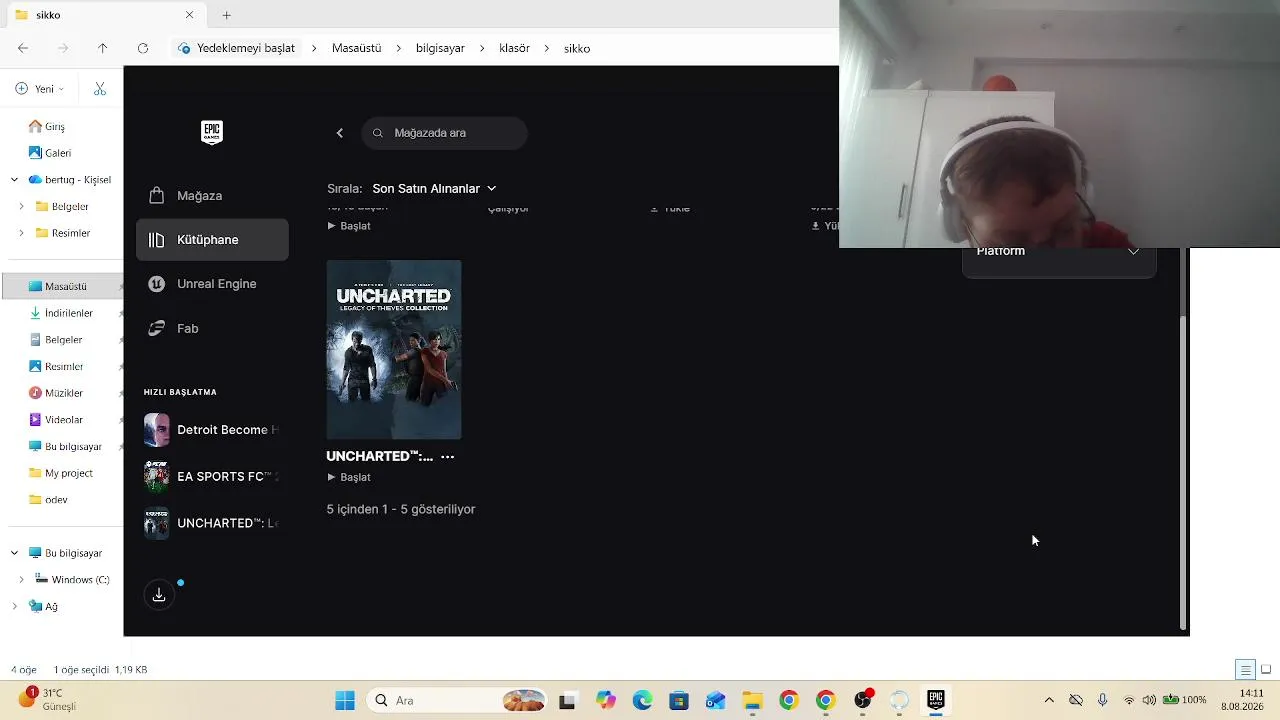Close the sikko File Explorer tab
1280x720 pixels.
[x=189, y=15]
